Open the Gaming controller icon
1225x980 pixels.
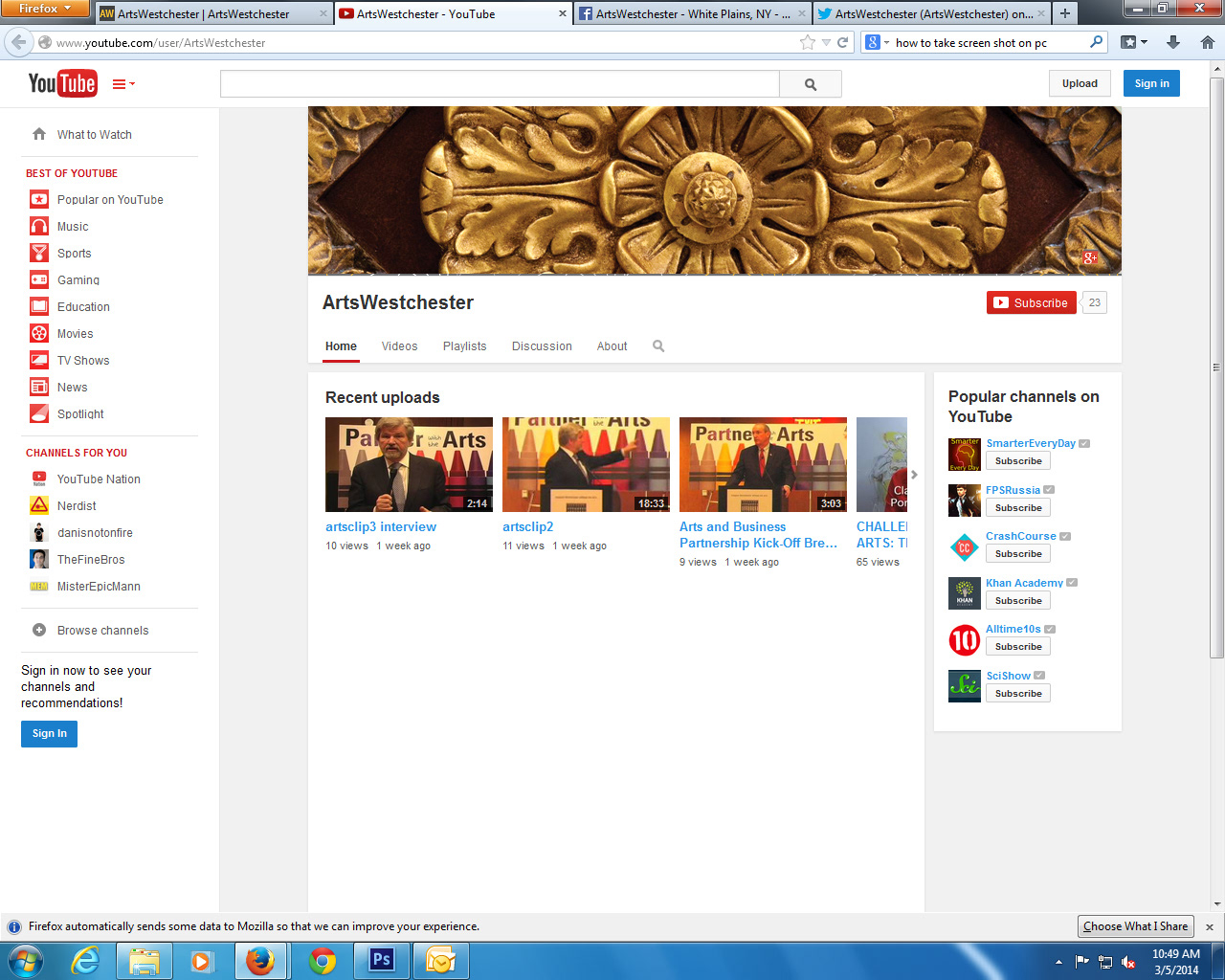(x=39, y=279)
